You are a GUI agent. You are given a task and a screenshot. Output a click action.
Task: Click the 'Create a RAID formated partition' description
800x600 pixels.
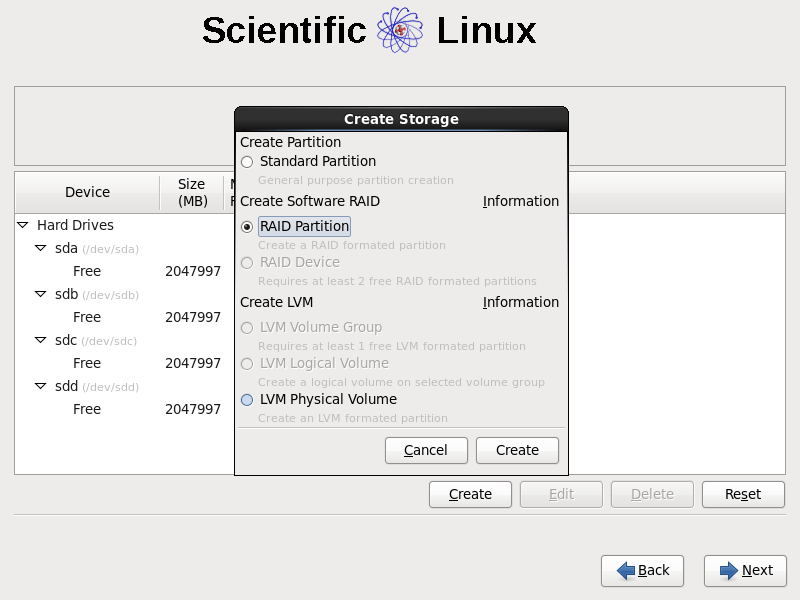point(352,245)
